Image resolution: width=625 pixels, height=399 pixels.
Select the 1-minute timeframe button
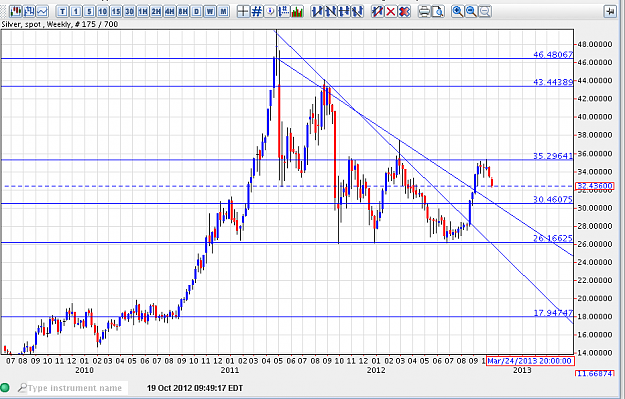76,12
